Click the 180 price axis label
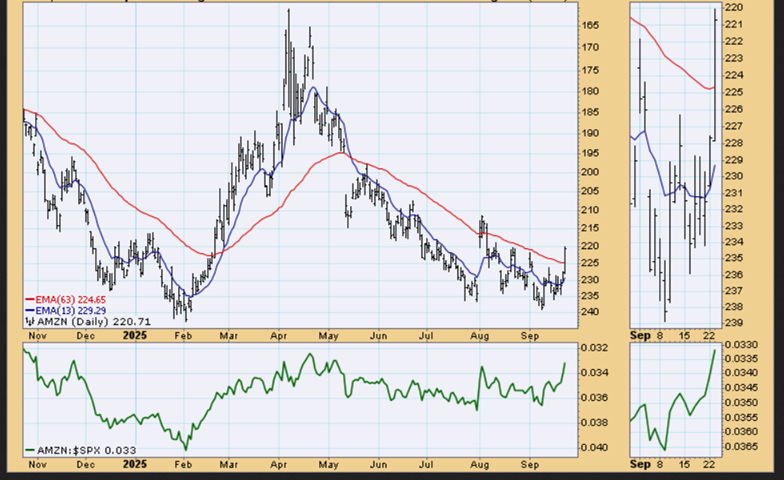This screenshot has width=784, height=480. click(x=591, y=91)
